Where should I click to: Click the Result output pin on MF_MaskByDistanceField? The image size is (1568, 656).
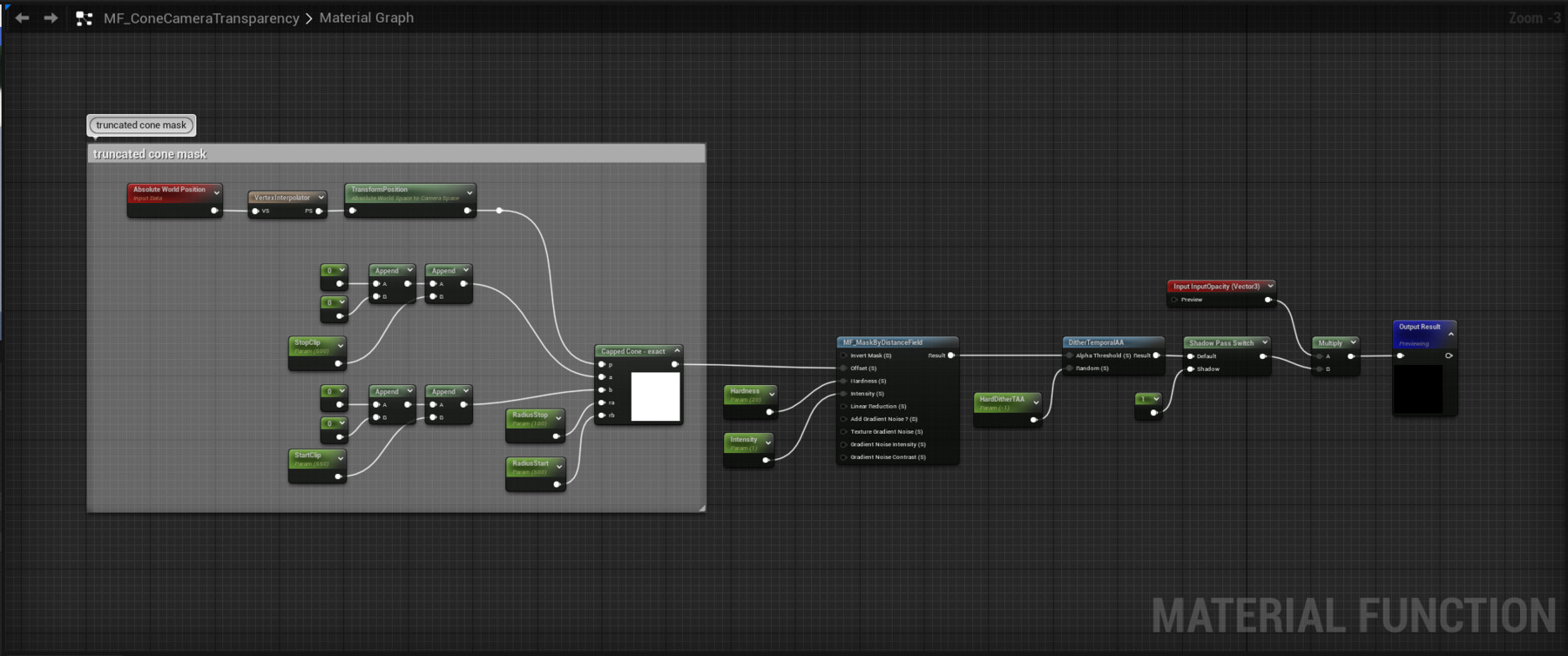(x=950, y=355)
